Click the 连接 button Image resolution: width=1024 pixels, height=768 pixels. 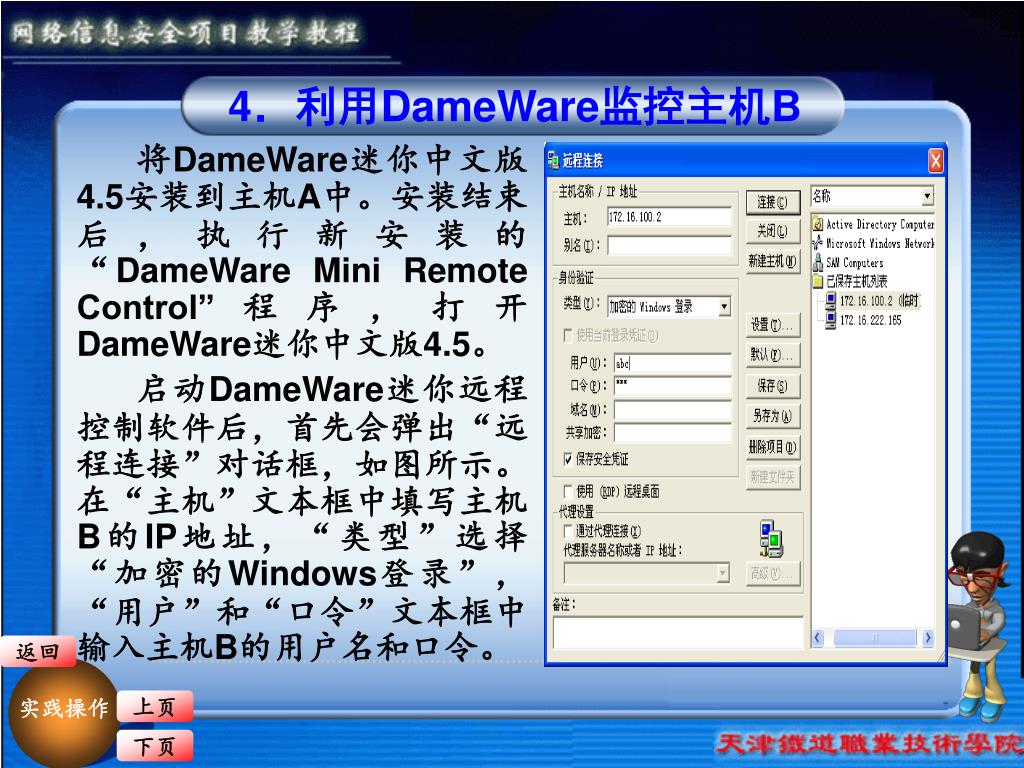click(773, 202)
